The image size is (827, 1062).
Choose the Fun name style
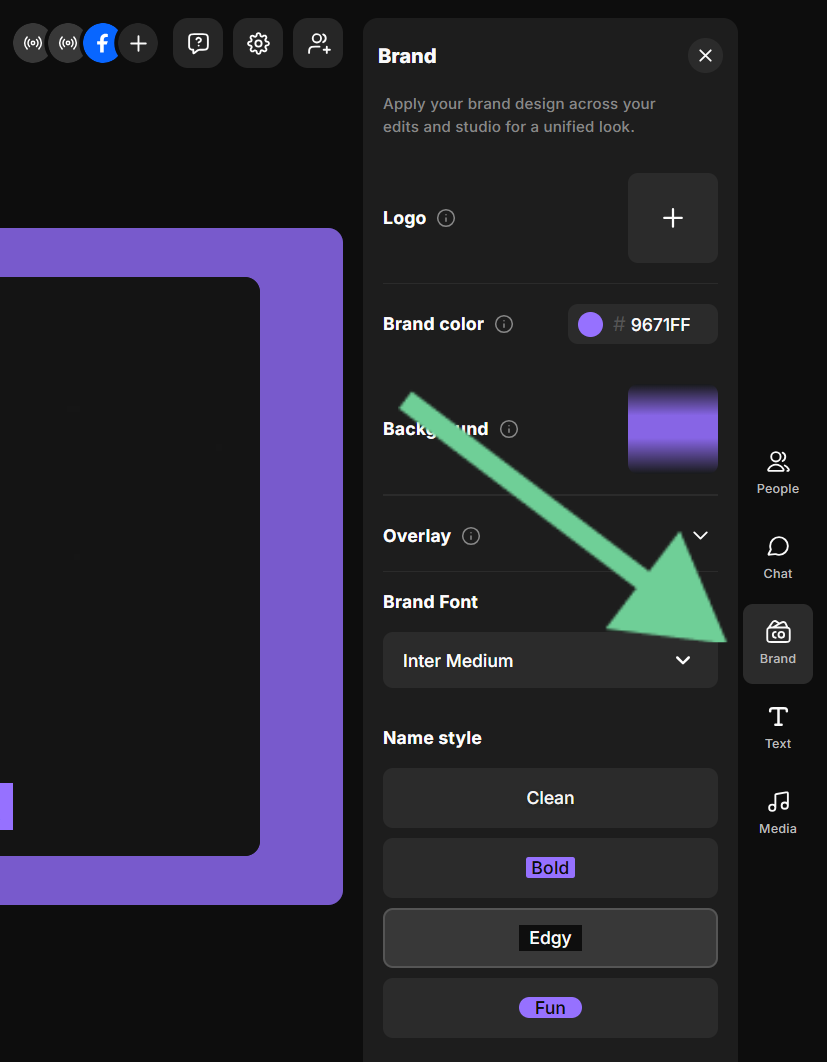[550, 1008]
